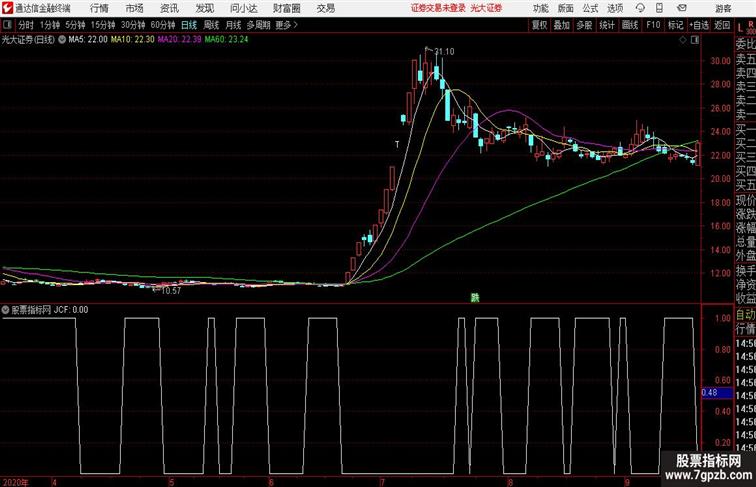Click the T marker on the chart
Image resolution: width=756 pixels, height=487 pixels.
[x=397, y=144]
